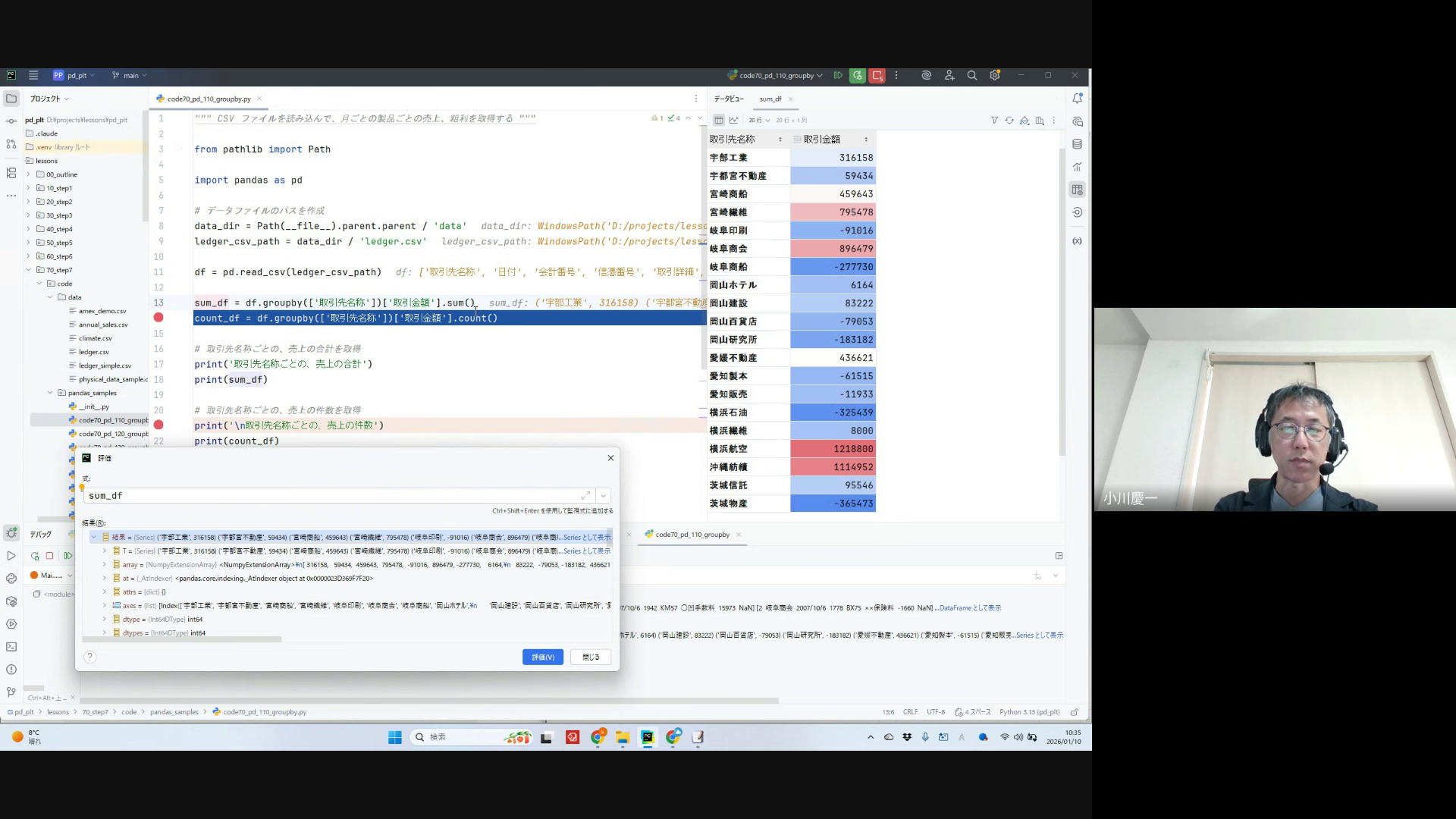Open the Database tool window icon
The image size is (1456, 819).
(1077, 144)
